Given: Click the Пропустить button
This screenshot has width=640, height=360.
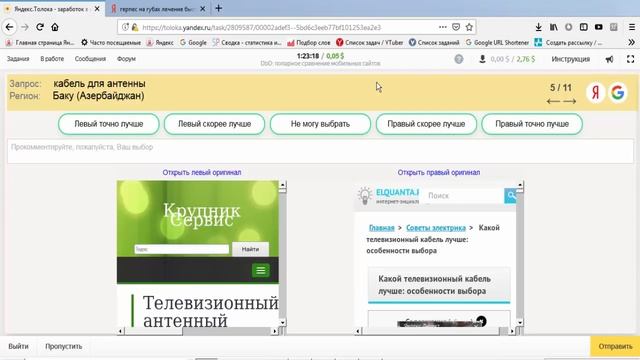Looking at the screenshot, I should (x=64, y=346).
